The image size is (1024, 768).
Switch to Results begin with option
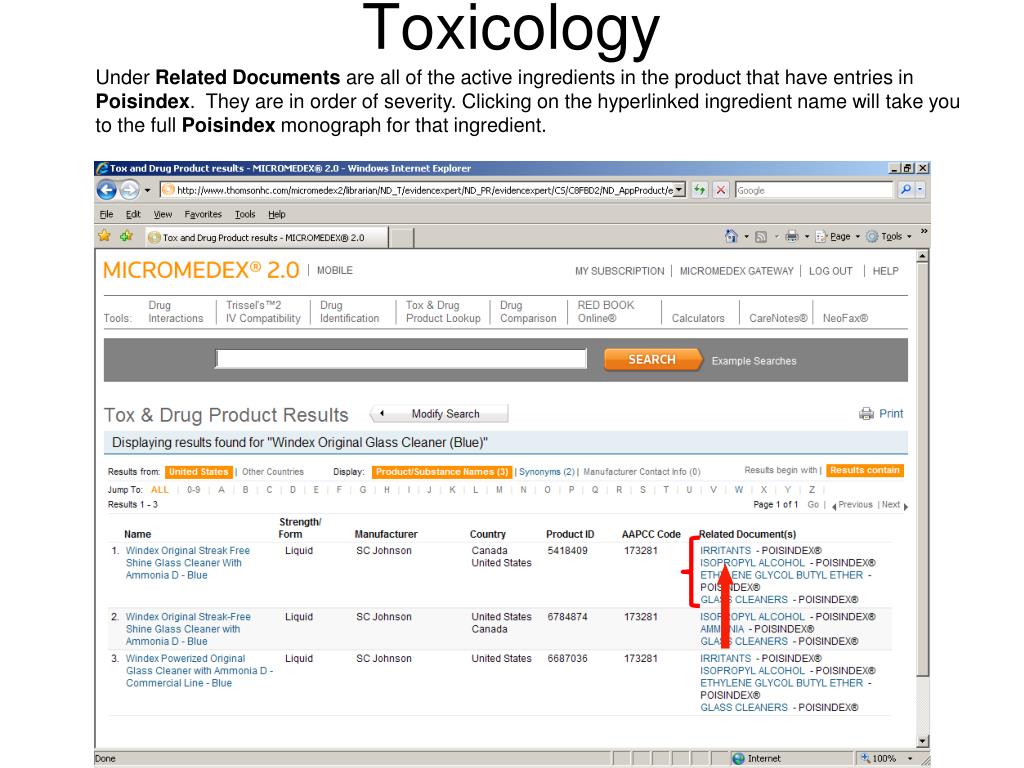[x=781, y=470]
